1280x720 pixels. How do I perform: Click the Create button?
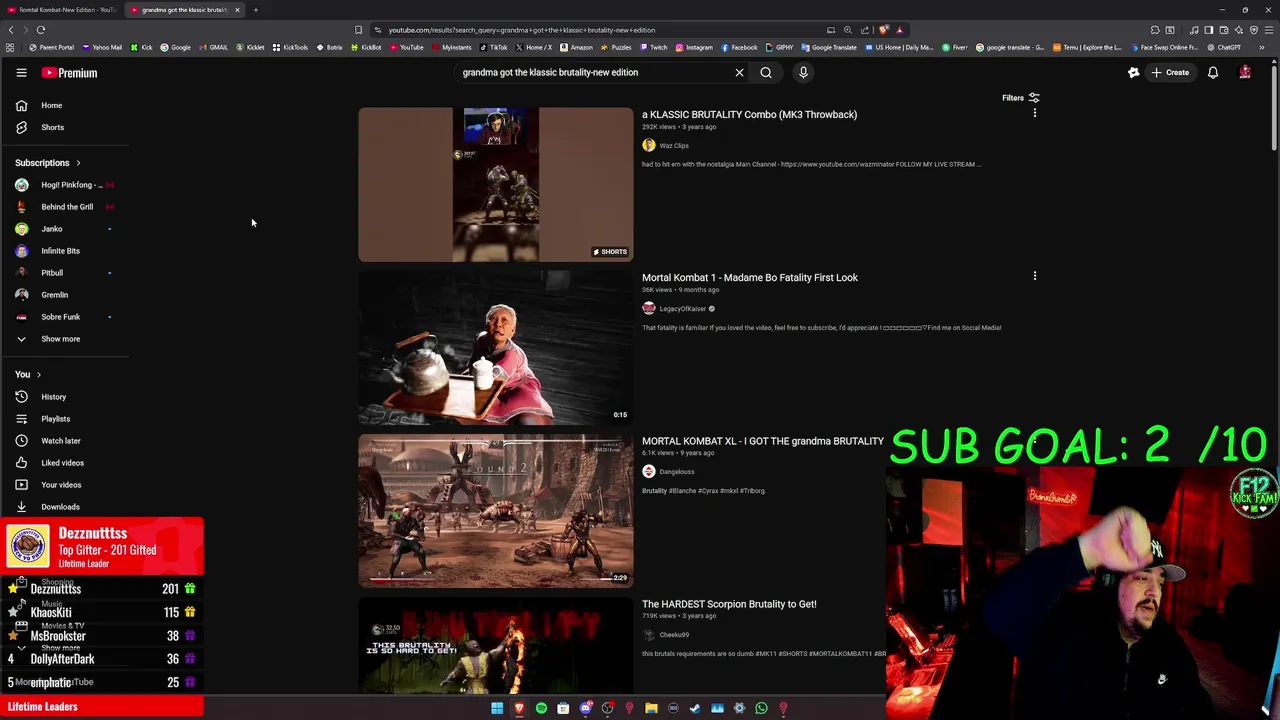[x=1170, y=72]
